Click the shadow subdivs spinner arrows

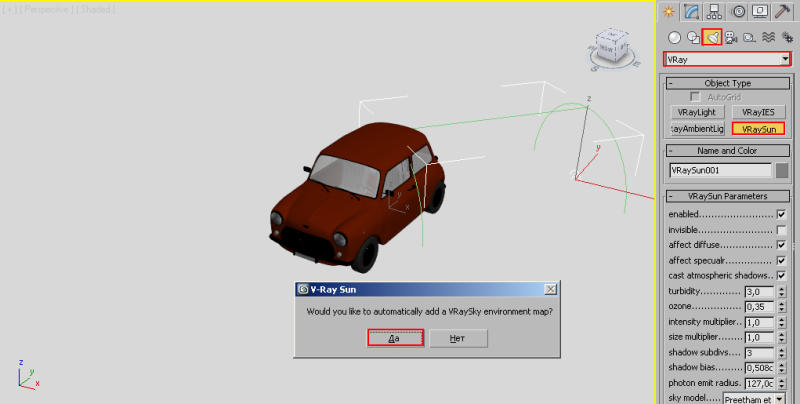782,353
